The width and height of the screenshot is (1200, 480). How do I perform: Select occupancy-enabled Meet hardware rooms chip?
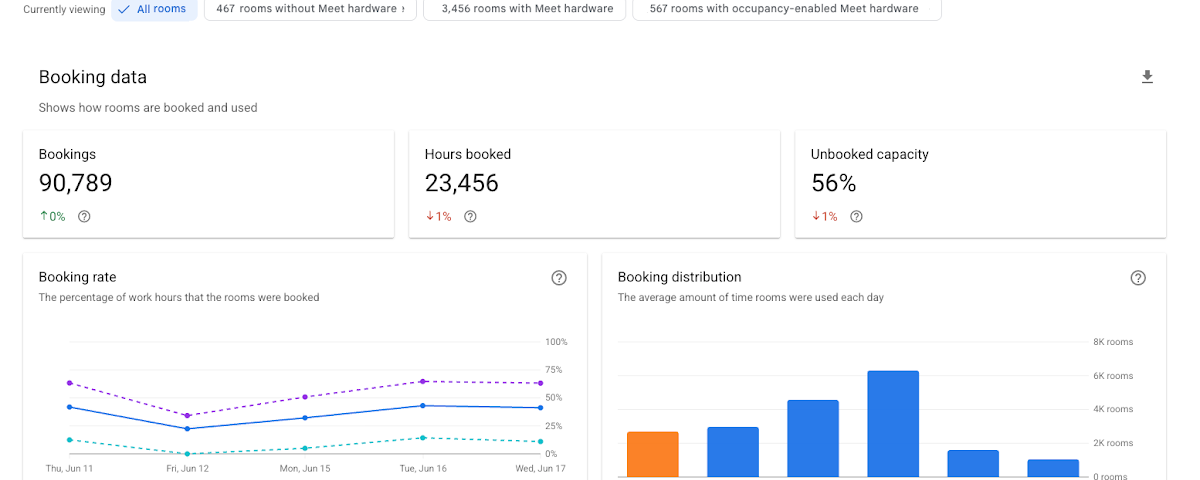click(787, 9)
